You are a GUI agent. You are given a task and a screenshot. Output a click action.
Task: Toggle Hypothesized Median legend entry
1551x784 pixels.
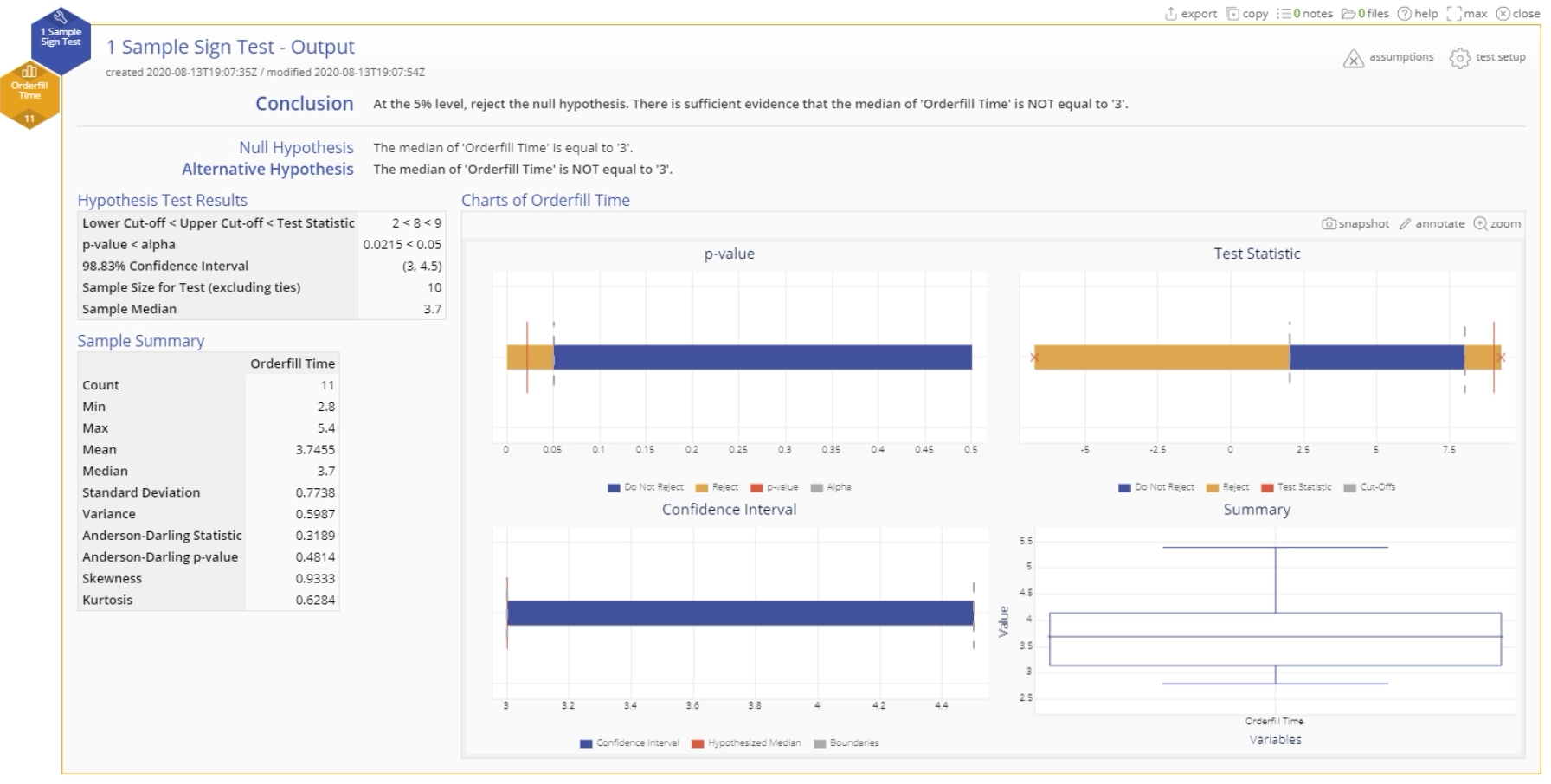coord(746,742)
